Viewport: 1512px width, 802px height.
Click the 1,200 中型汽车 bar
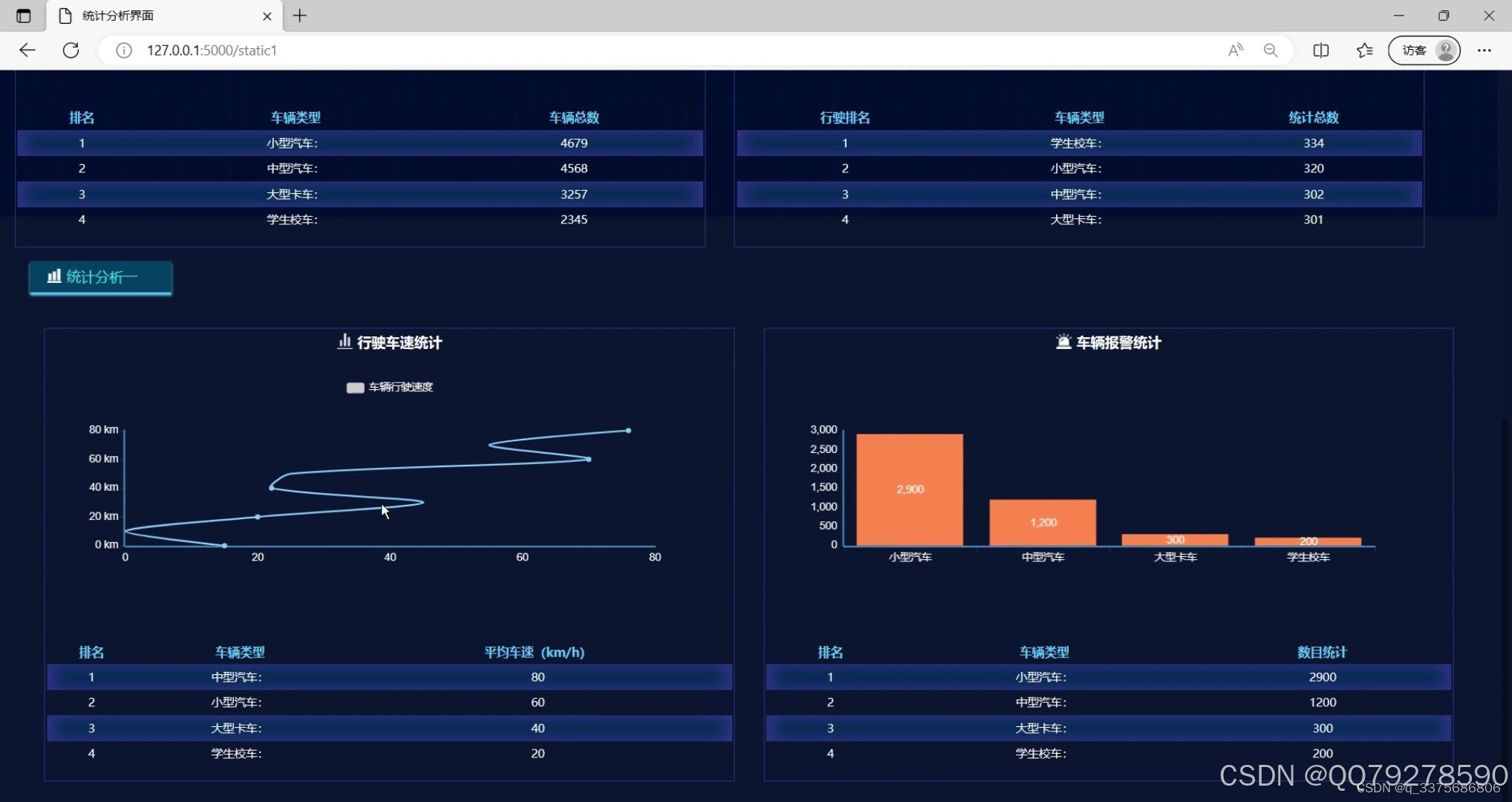pyautogui.click(x=1043, y=523)
